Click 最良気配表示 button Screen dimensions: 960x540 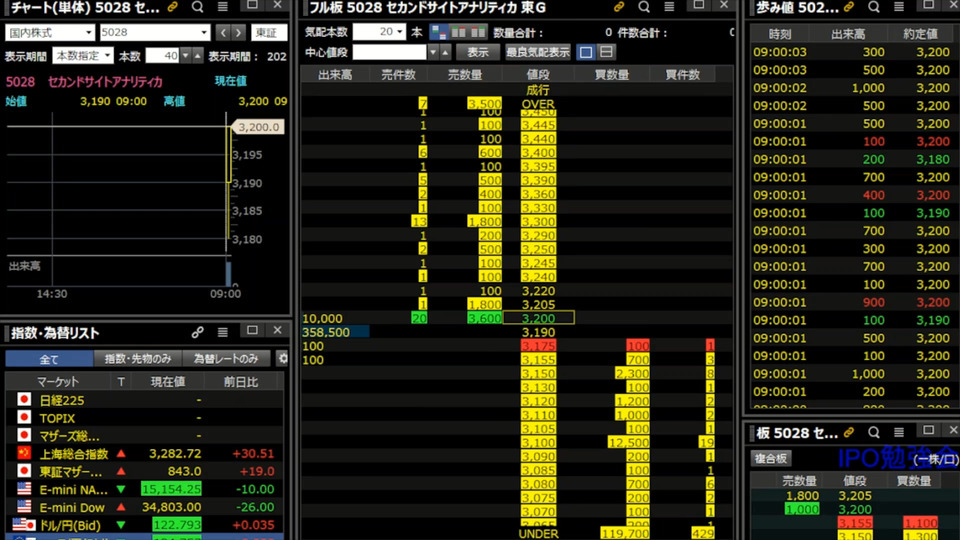pyautogui.click(x=538, y=52)
